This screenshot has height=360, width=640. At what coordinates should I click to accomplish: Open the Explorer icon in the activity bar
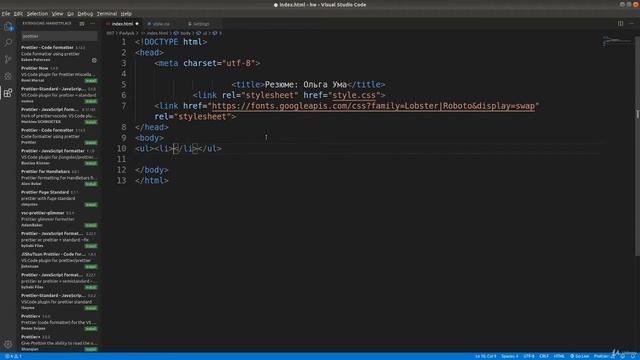8,27
